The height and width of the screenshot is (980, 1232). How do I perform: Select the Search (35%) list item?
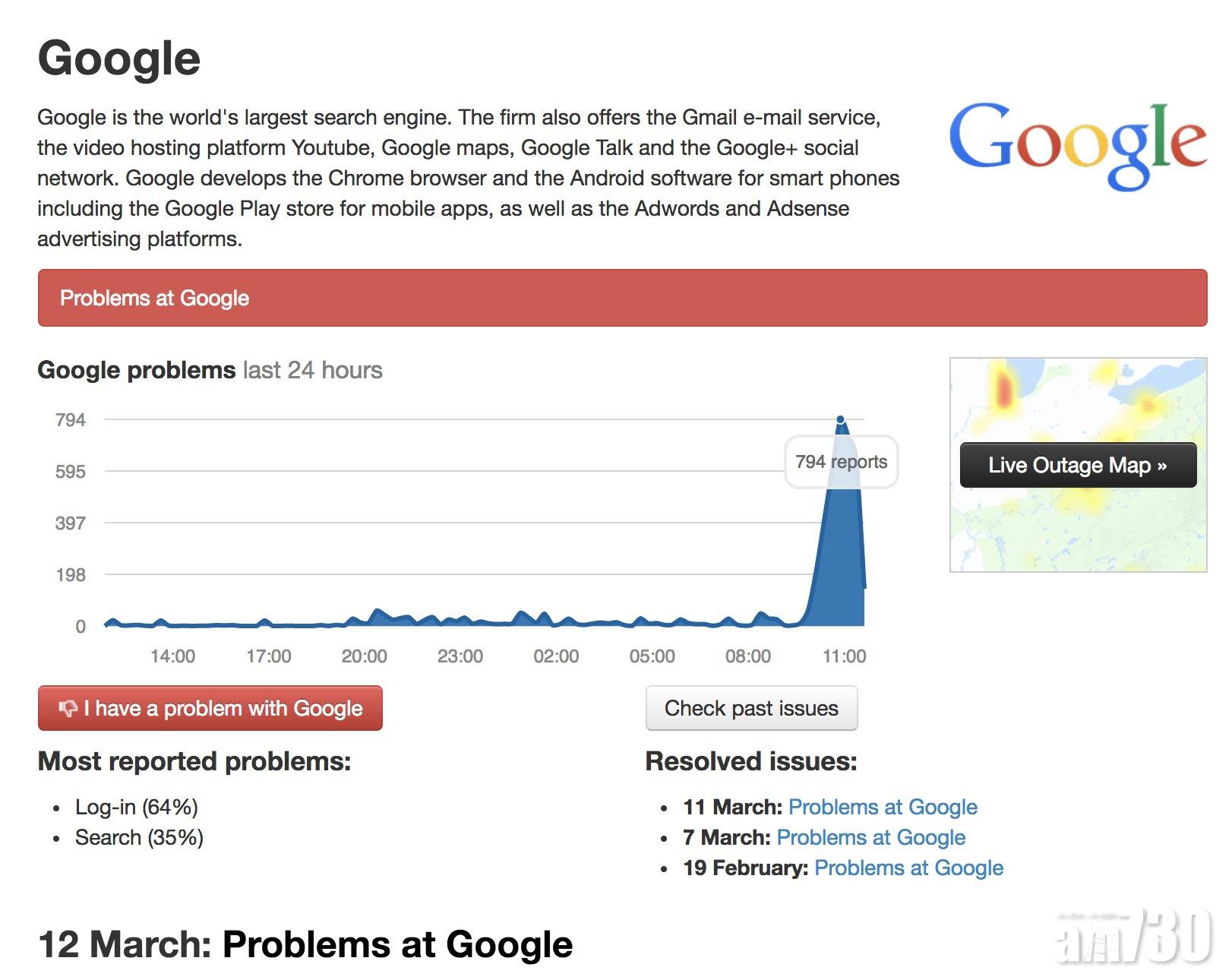click(139, 837)
